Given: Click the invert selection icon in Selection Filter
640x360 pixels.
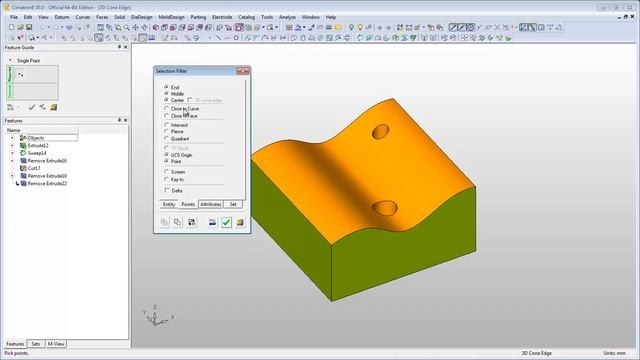Looking at the screenshot, I should [x=191, y=222].
